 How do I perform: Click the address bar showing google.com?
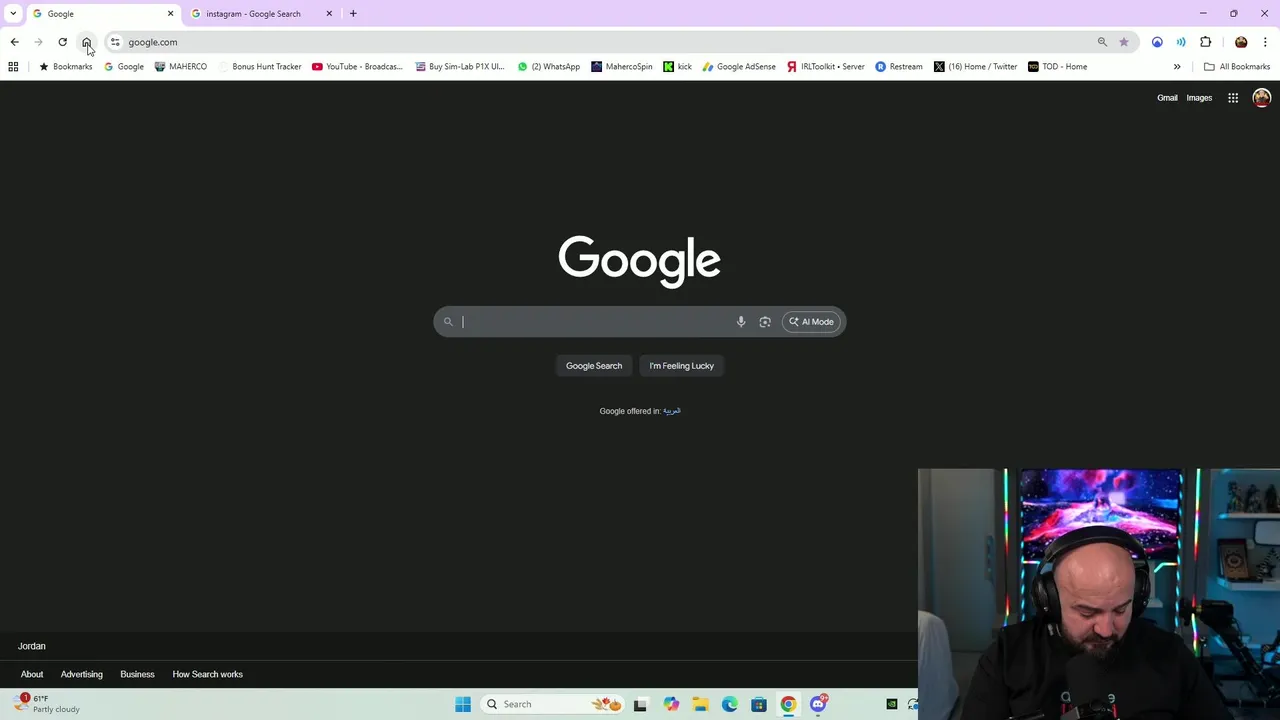point(600,42)
